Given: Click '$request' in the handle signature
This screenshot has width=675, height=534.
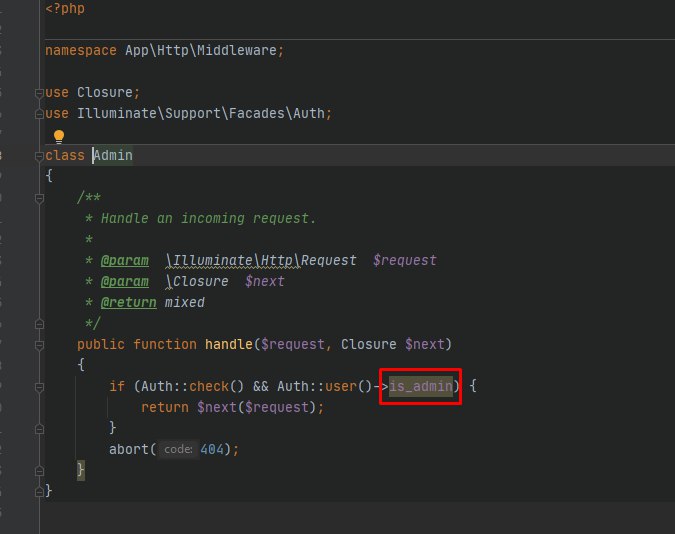Looking at the screenshot, I should [x=293, y=345].
